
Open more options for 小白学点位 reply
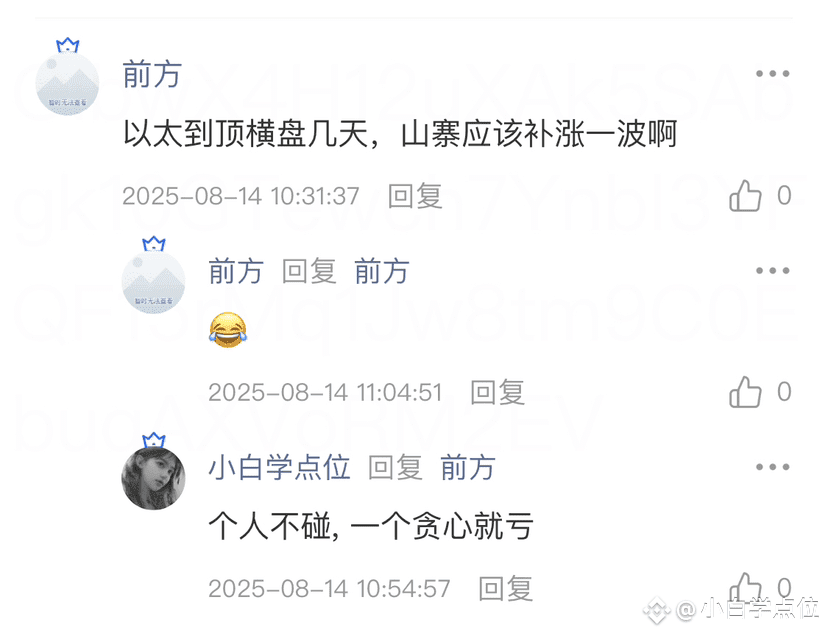(773, 467)
